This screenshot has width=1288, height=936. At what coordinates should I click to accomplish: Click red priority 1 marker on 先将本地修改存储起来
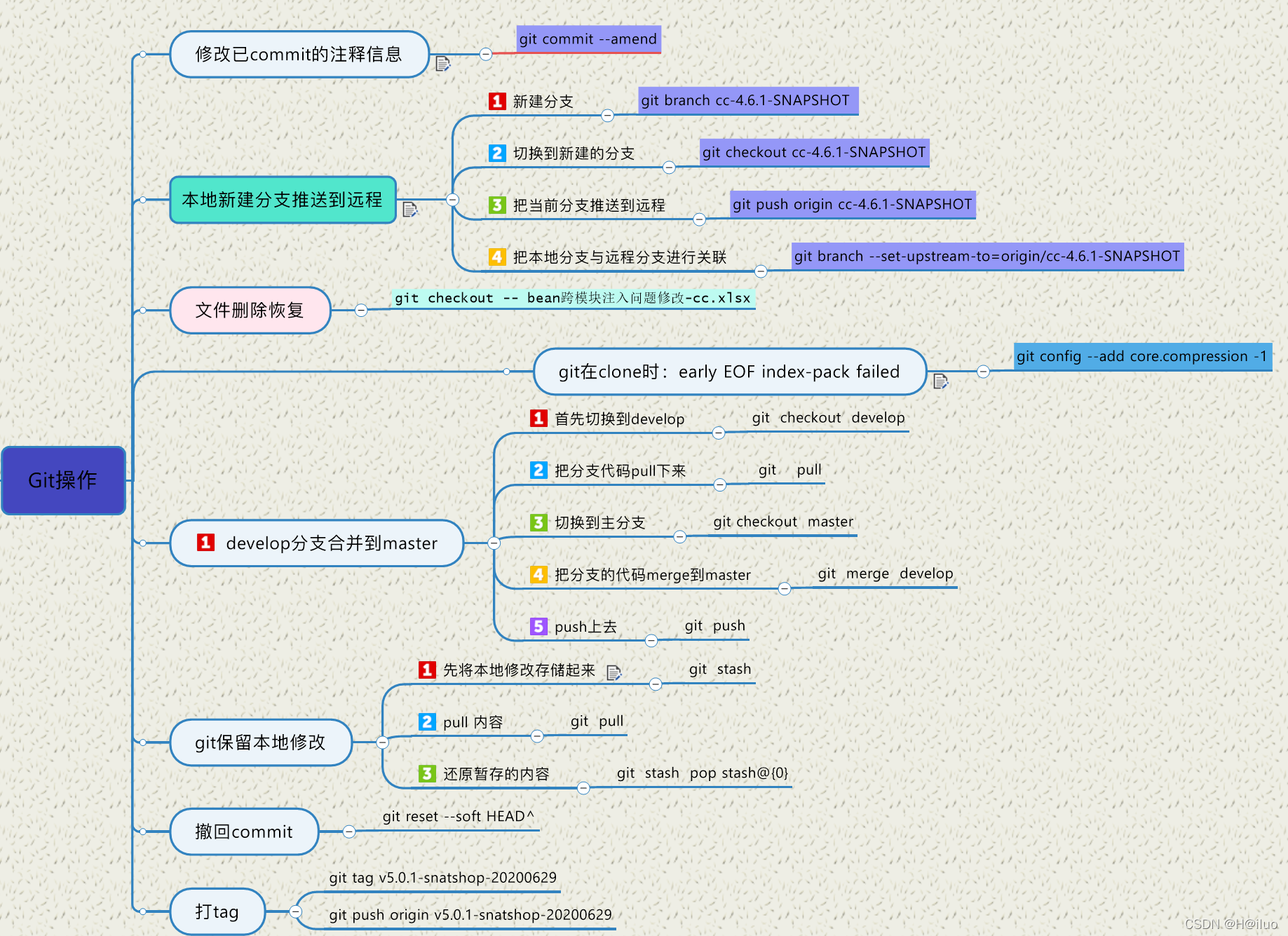(427, 670)
